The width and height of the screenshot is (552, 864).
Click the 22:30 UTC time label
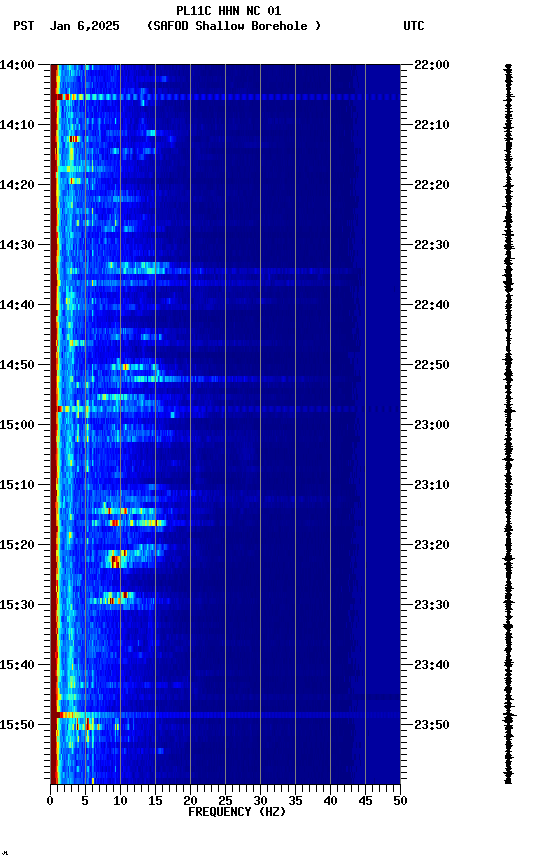(432, 245)
